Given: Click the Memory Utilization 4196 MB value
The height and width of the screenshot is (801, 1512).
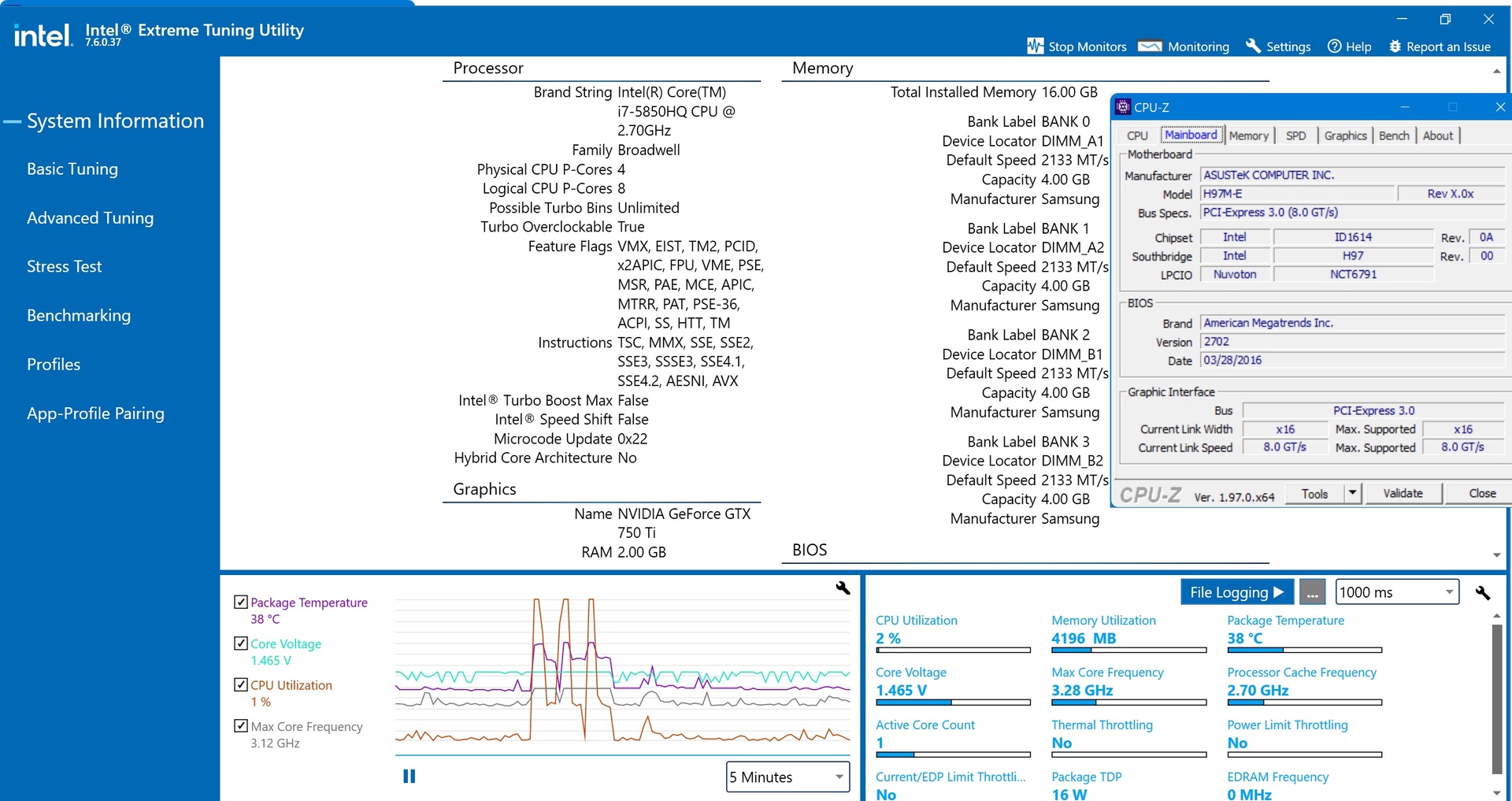Looking at the screenshot, I should pyautogui.click(x=1084, y=638).
